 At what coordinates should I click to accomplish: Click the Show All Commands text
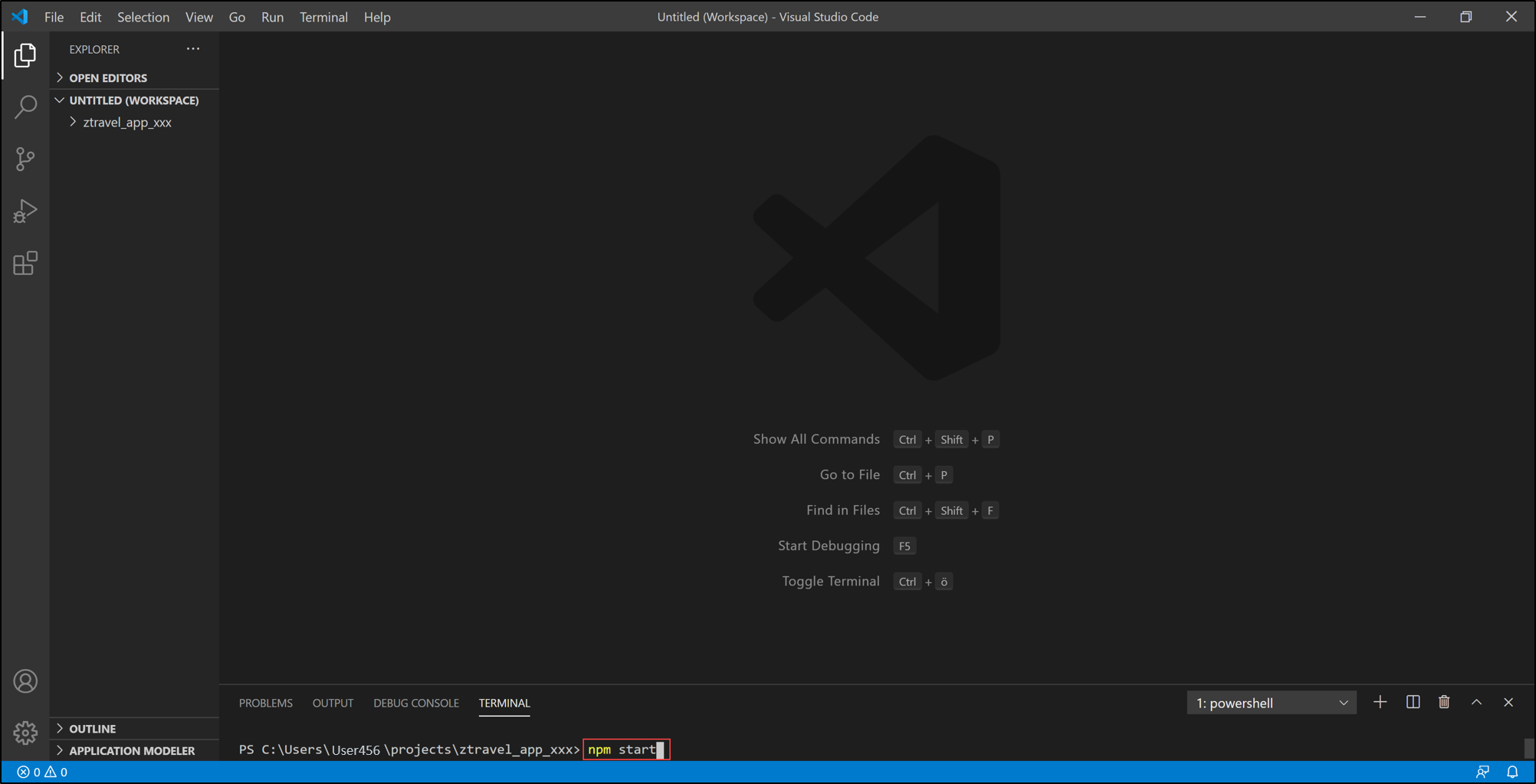(x=816, y=439)
